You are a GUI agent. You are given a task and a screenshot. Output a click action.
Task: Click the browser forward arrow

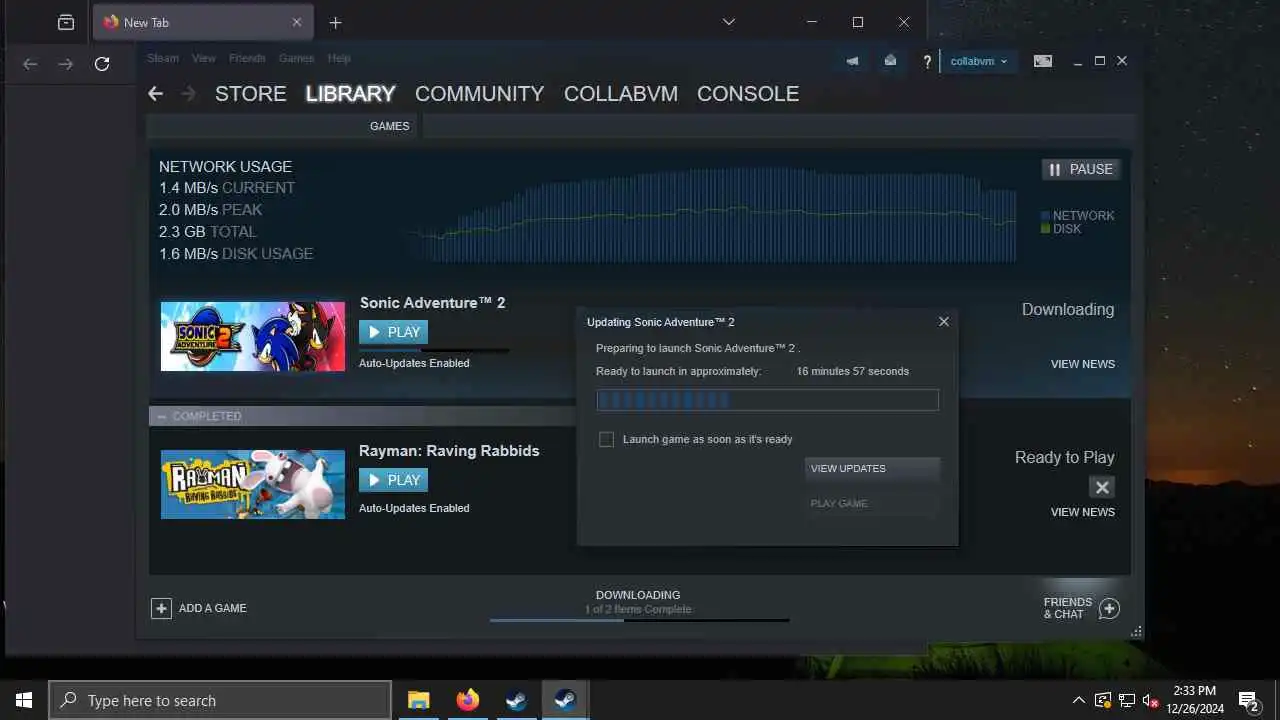pos(66,64)
